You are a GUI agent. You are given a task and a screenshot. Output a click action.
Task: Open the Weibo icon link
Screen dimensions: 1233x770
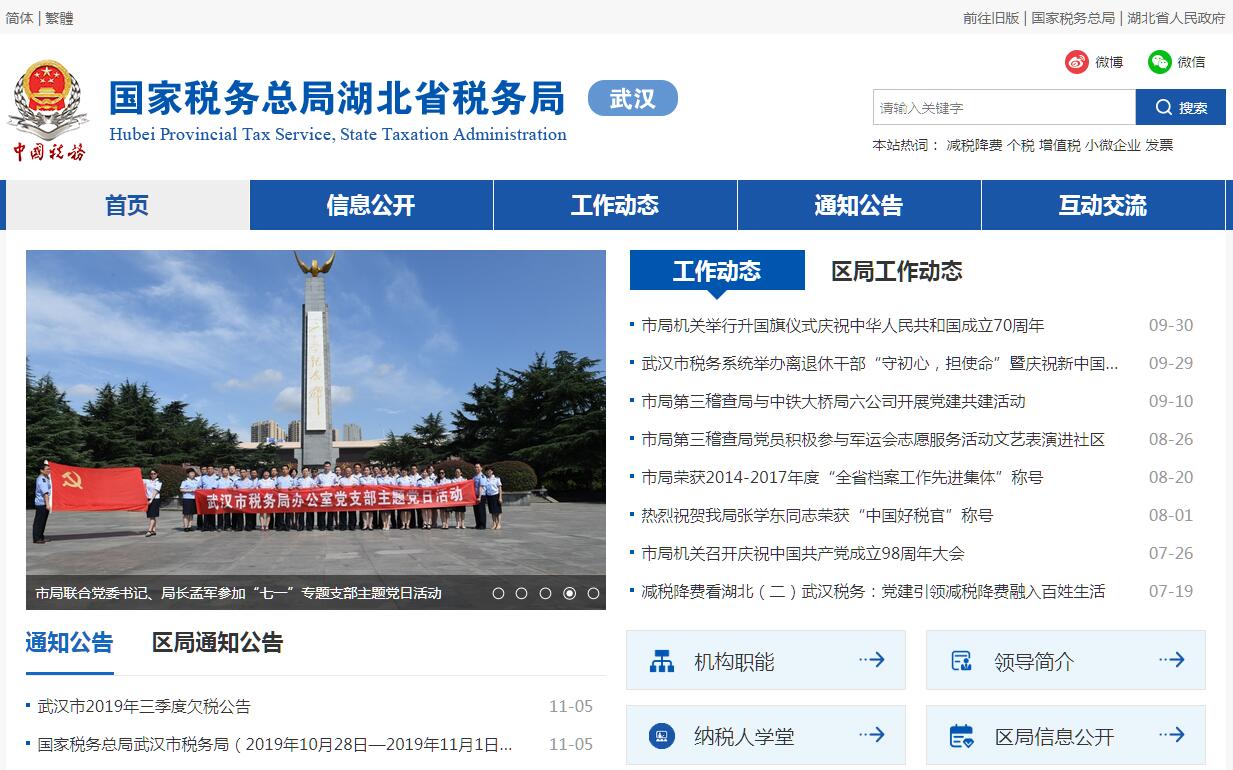(x=1076, y=62)
